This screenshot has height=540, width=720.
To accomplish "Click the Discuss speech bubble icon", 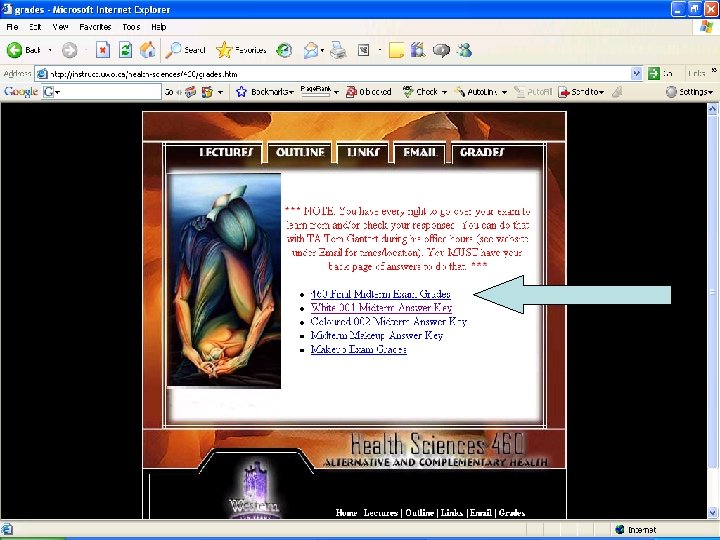I will point(441,50).
